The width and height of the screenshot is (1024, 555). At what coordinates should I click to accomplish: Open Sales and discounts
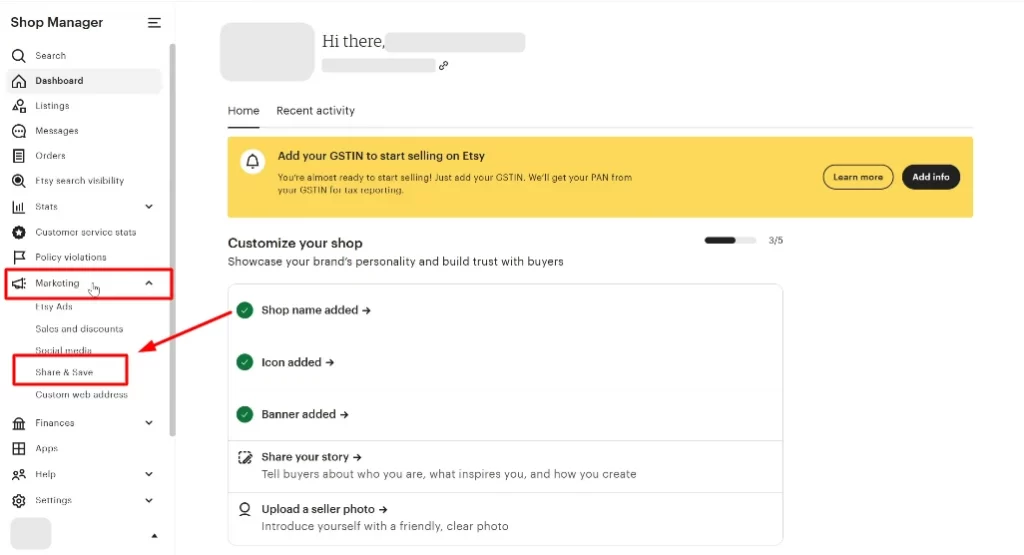coord(79,329)
